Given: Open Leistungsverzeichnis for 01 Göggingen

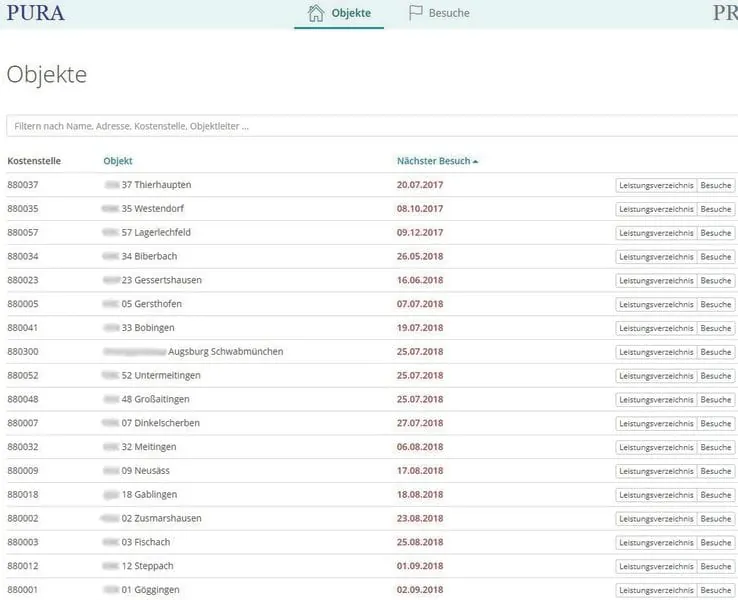Looking at the screenshot, I should coord(655,591).
